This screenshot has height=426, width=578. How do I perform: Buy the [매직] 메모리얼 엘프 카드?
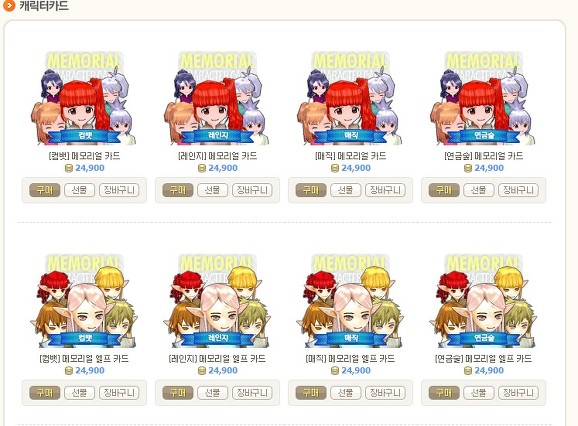coord(311,393)
